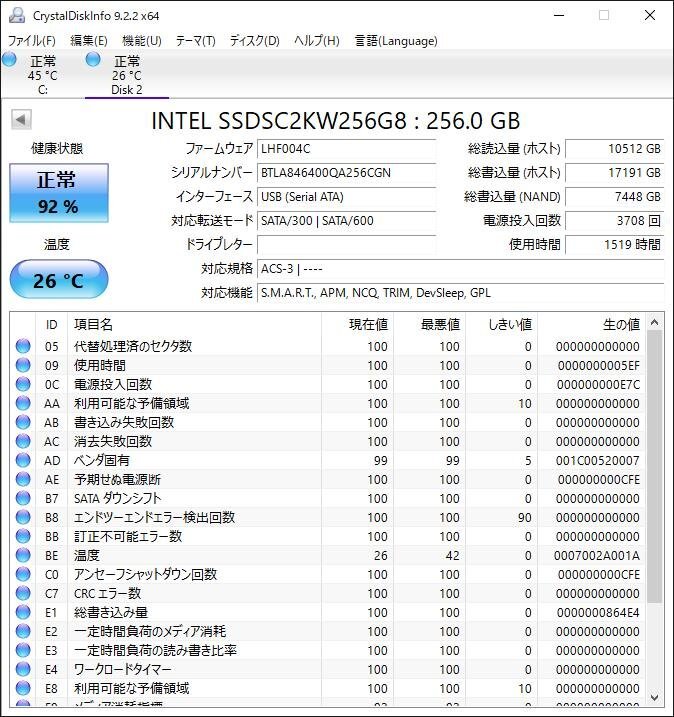Viewport: 674px width, 717px height.
Task: Click the status icon for ID E1 row
Action: pyautogui.click(x=23, y=612)
